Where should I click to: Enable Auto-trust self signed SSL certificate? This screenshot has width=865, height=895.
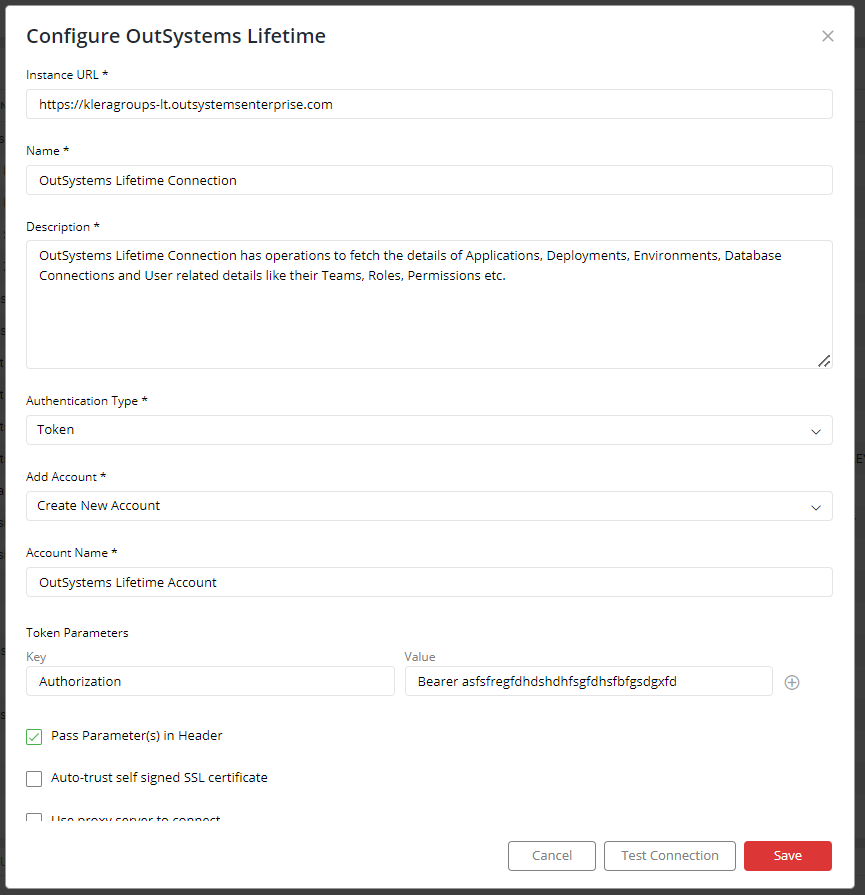(x=34, y=779)
